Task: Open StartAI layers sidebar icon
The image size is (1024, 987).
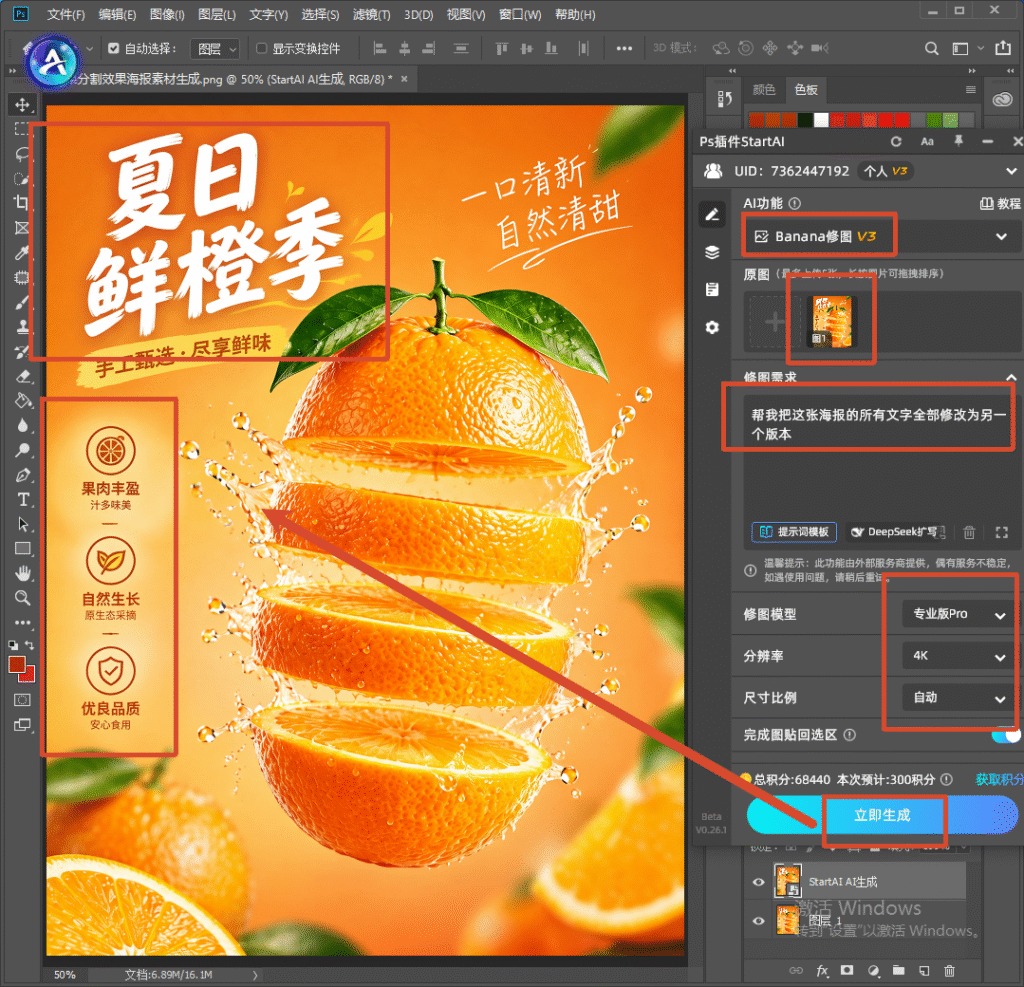Action: (712, 252)
